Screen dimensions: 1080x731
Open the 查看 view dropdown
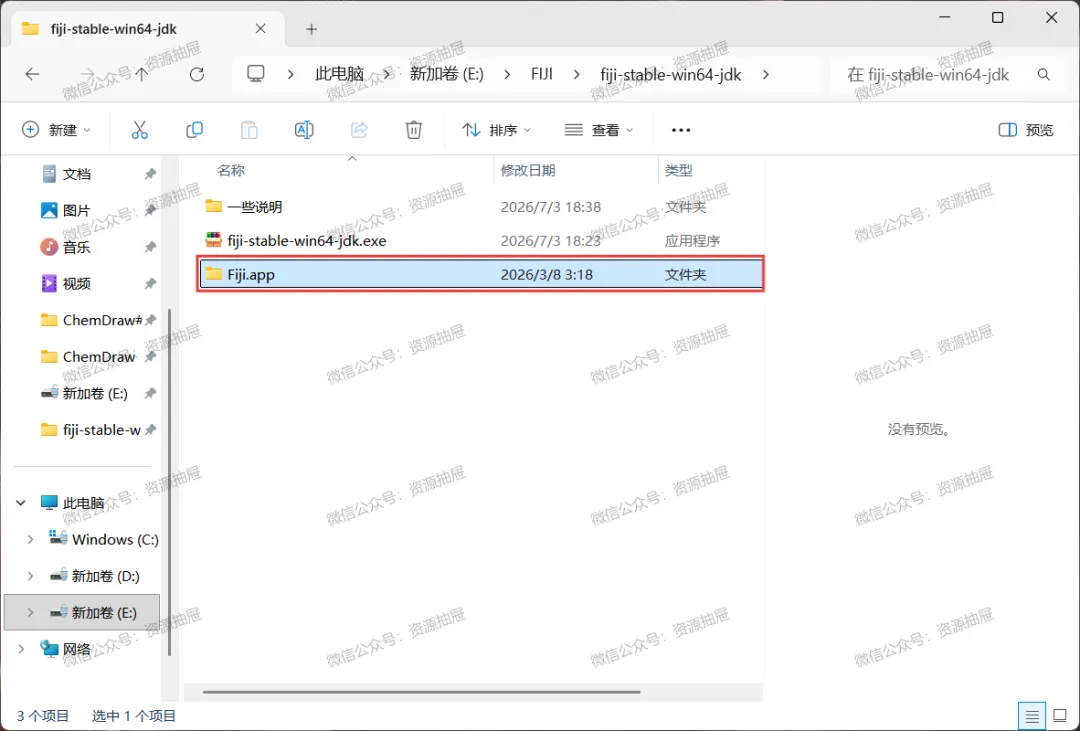pos(598,130)
